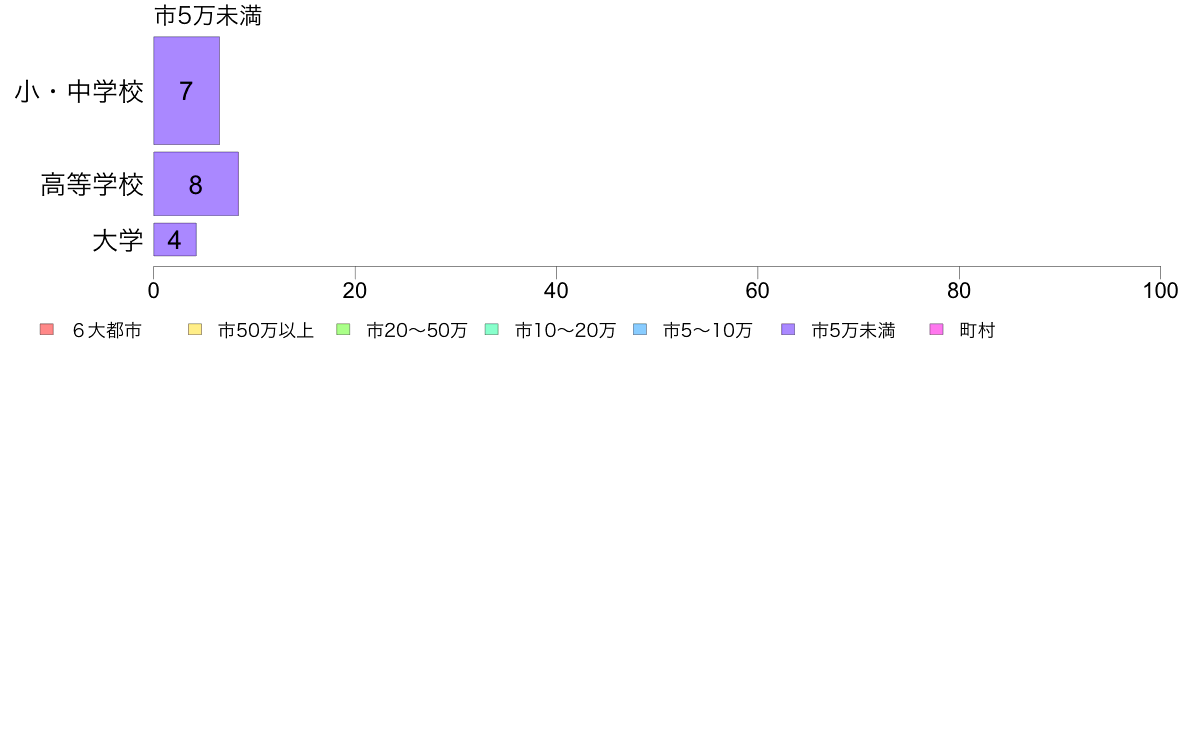The width and height of the screenshot is (1188, 736).
Task: Click the 市20〜50万 green legend swatch
Action: pos(343,330)
